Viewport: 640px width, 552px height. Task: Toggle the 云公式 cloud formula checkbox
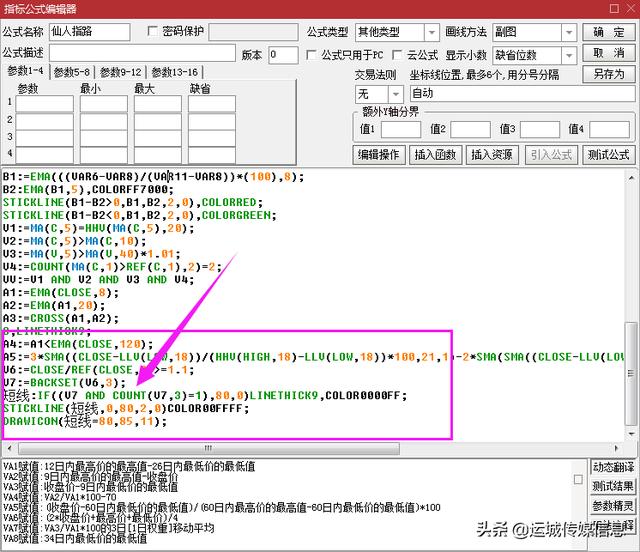396,55
